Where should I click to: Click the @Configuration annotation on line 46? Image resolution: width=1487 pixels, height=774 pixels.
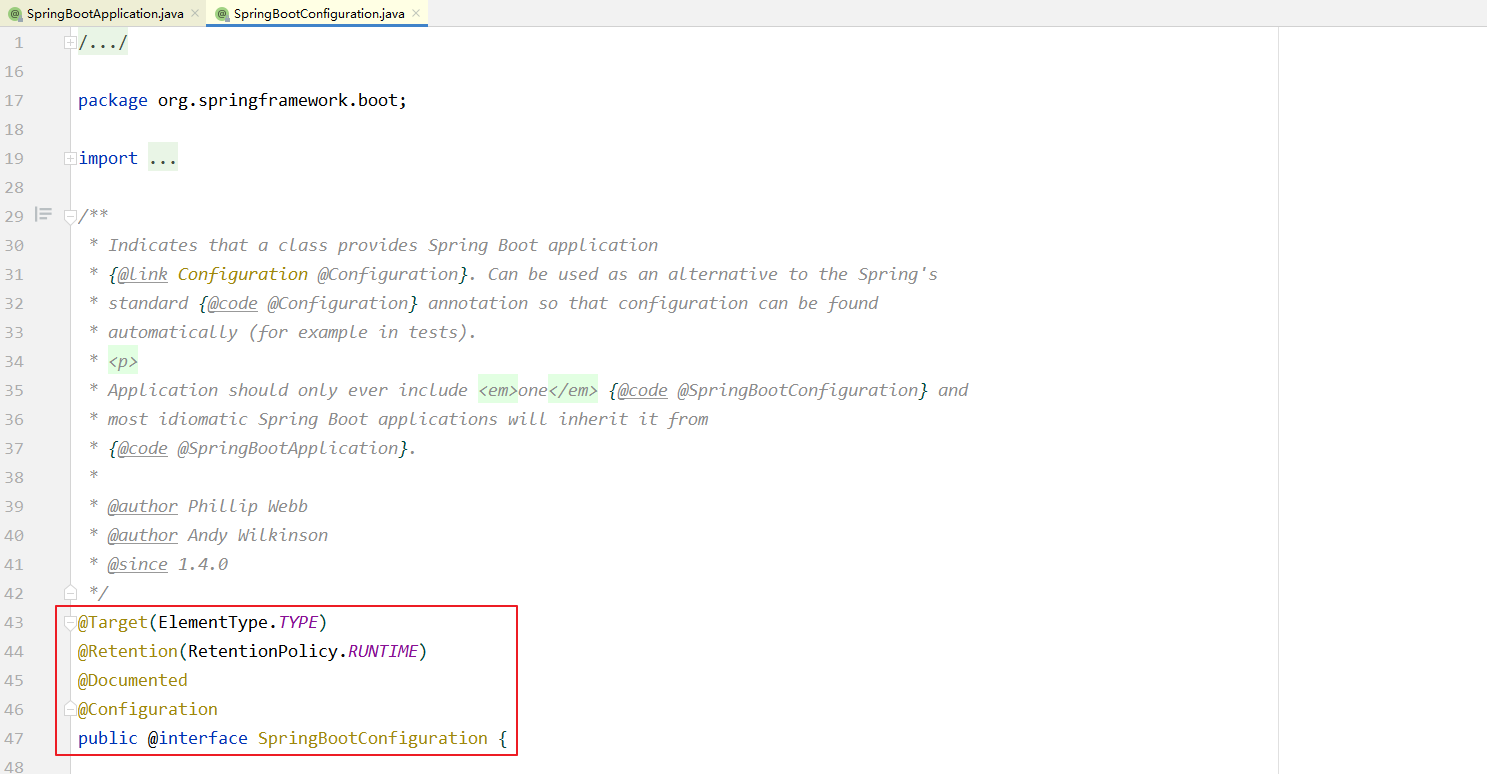coord(148,709)
